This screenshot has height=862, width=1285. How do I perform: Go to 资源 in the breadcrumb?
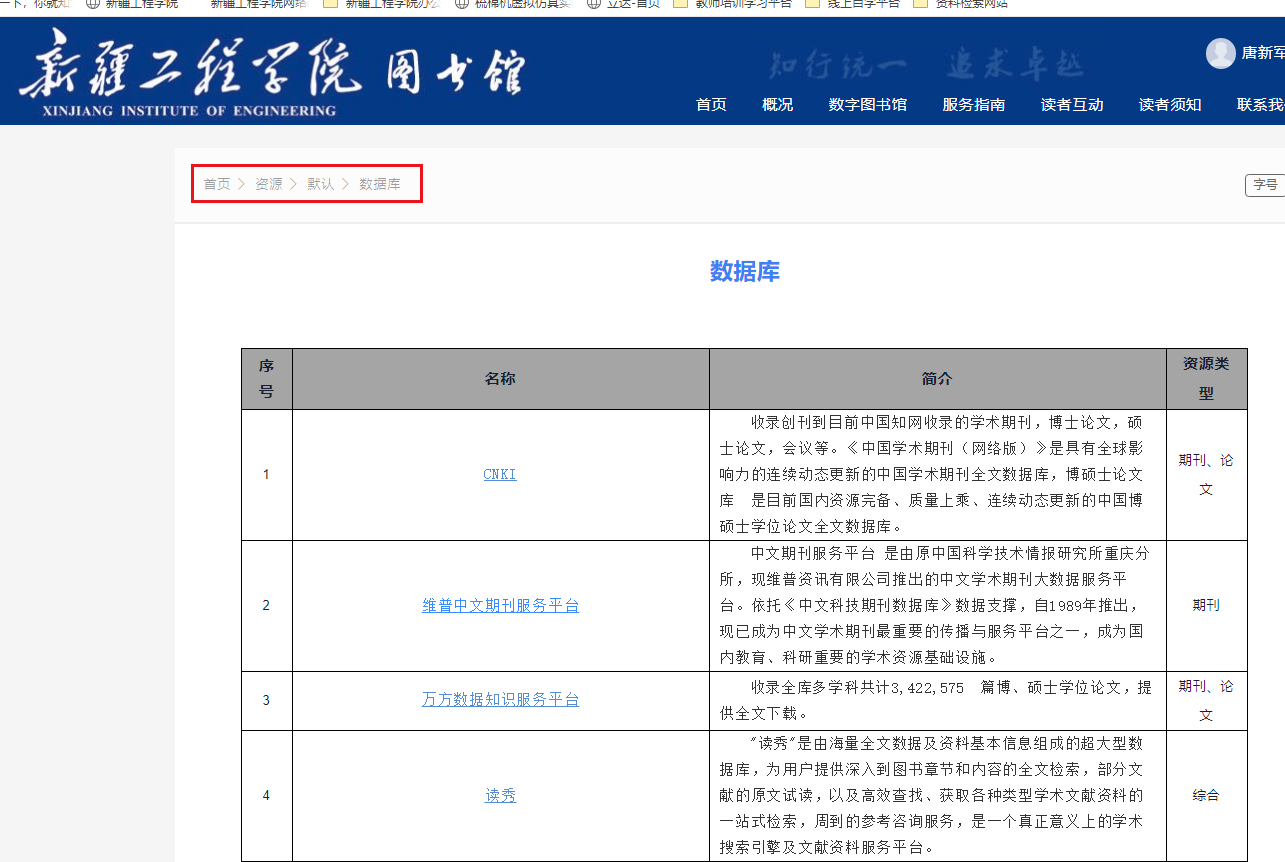point(268,184)
